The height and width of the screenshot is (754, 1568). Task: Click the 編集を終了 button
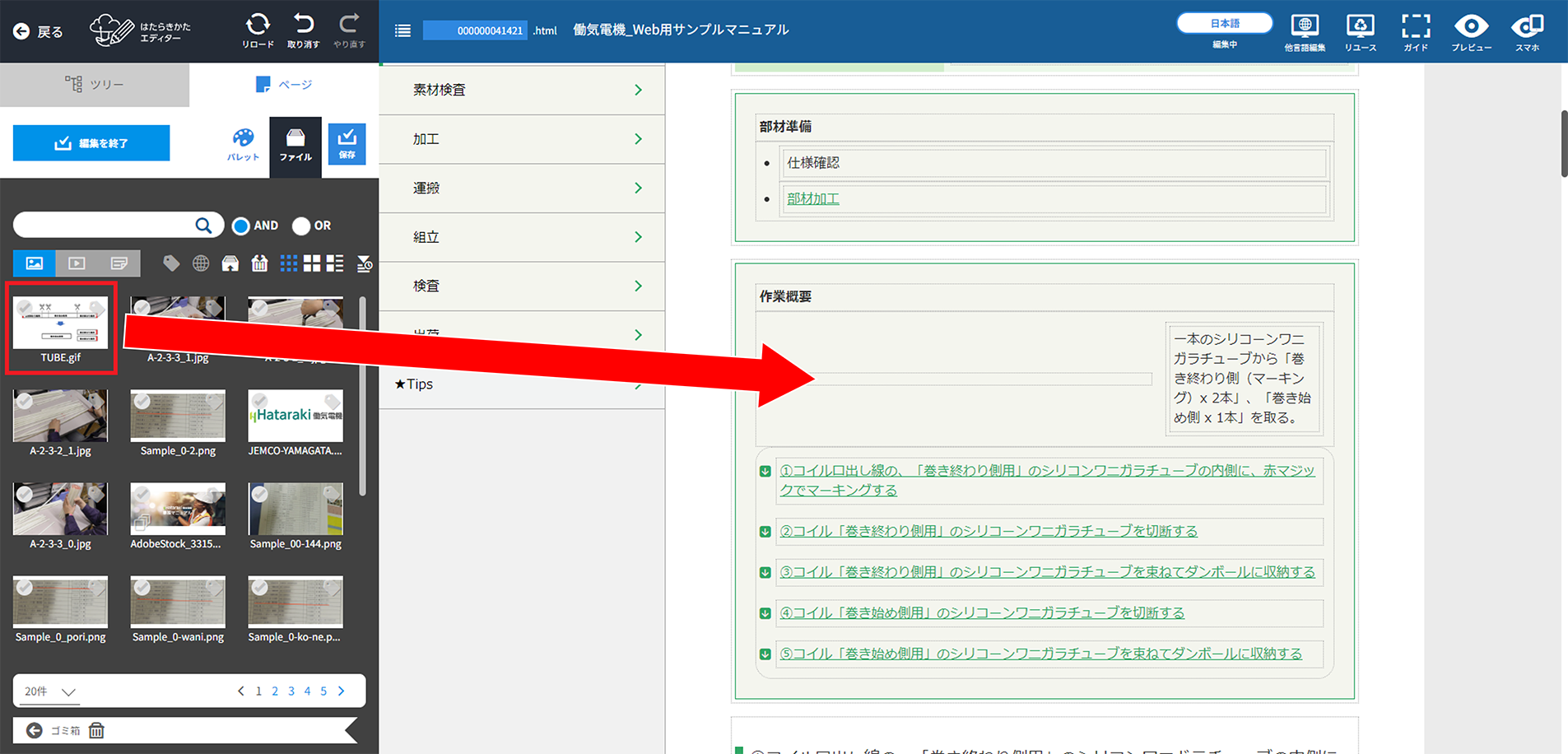[91, 143]
